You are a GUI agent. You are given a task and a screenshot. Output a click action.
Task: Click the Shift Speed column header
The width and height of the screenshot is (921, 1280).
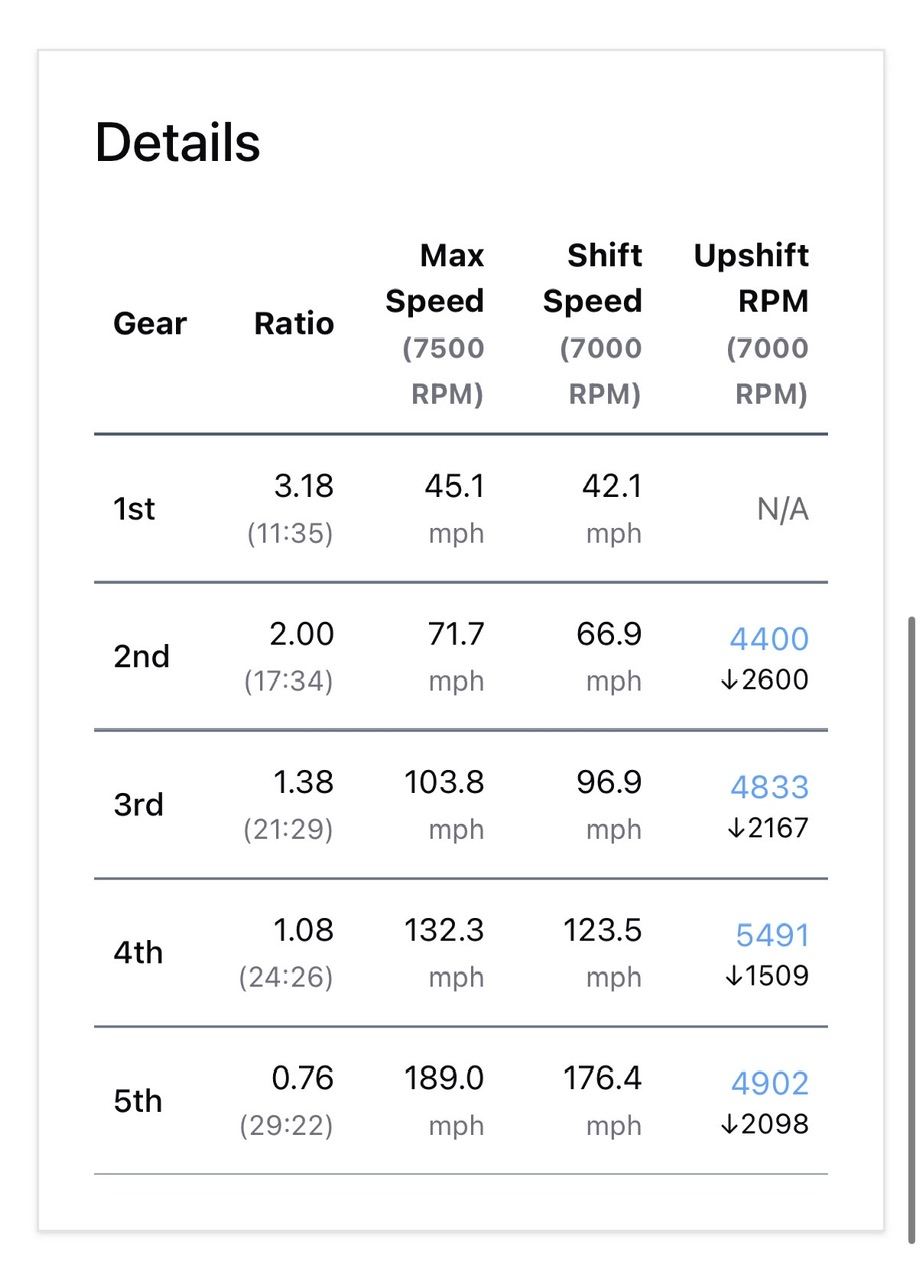(x=592, y=278)
